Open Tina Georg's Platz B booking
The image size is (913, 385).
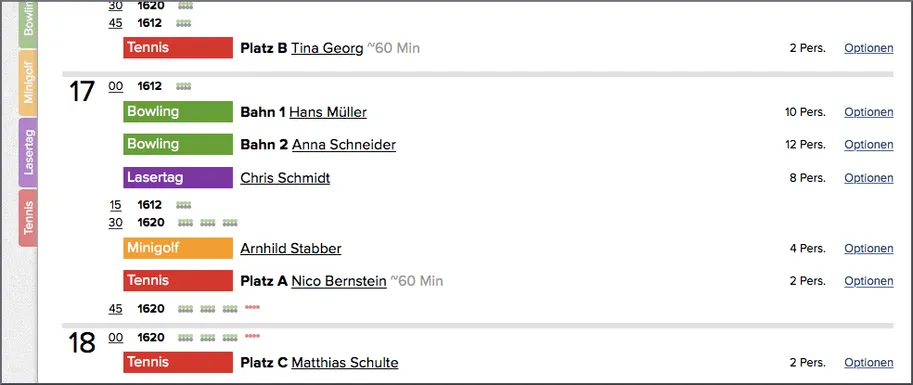(327, 48)
